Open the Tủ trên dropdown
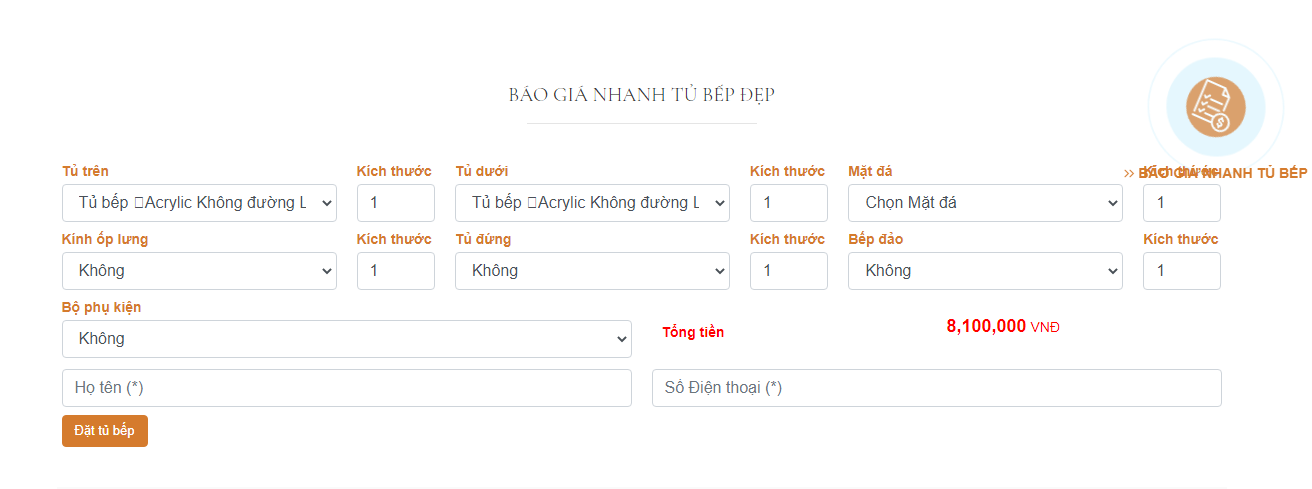 [x=199, y=203]
